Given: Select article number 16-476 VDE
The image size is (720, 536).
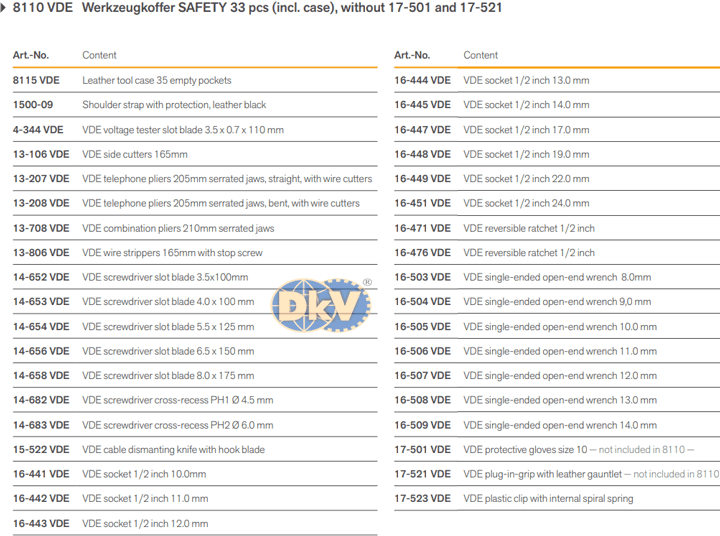Looking at the screenshot, I should [x=422, y=253].
